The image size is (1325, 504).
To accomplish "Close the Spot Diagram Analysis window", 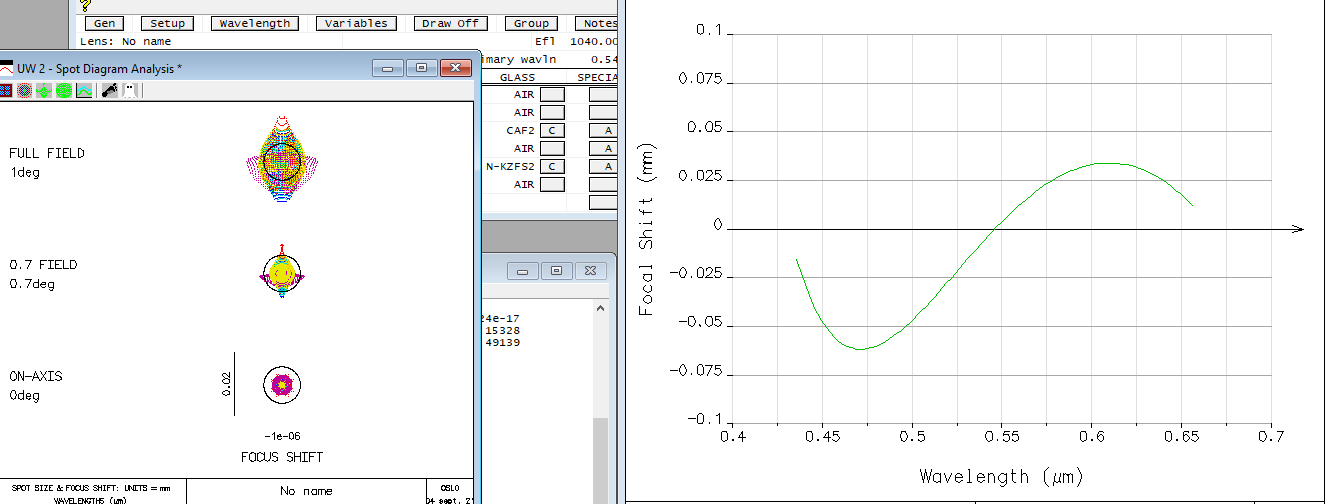I will coord(456,67).
